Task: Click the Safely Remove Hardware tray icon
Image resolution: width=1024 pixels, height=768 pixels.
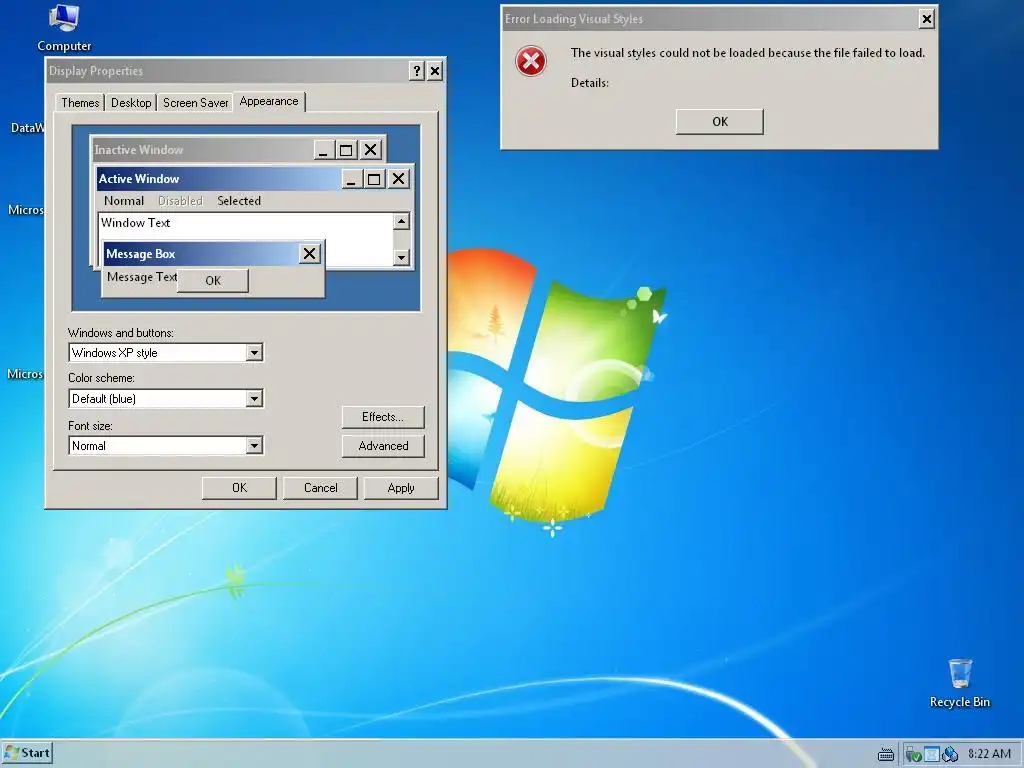Action: point(913,754)
